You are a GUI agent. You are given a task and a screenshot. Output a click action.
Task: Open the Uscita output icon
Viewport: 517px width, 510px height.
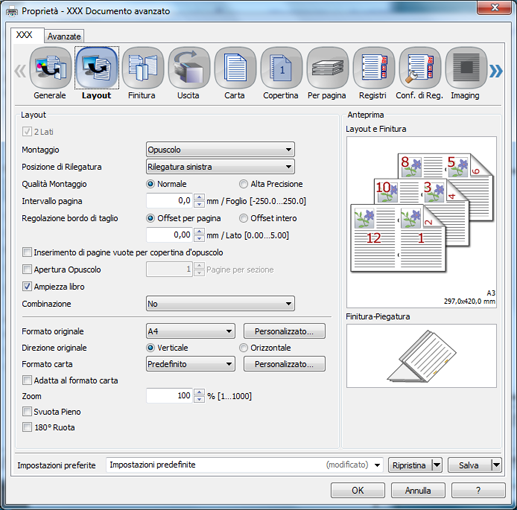tap(189, 68)
